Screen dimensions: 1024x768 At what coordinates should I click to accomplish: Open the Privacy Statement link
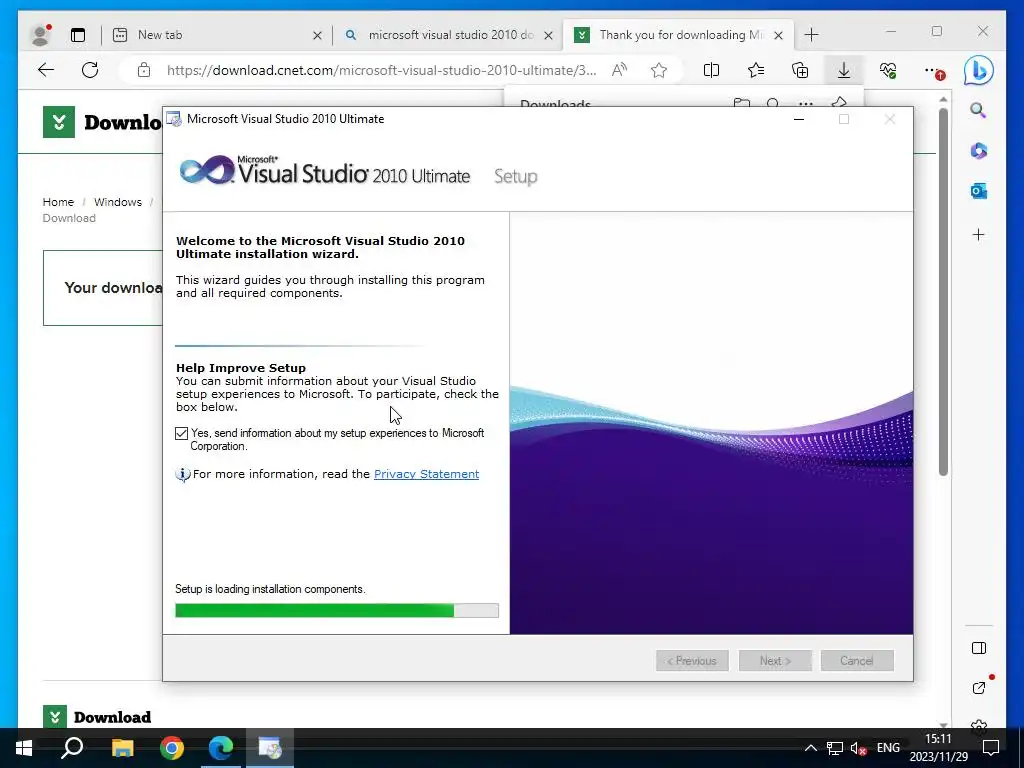point(426,474)
